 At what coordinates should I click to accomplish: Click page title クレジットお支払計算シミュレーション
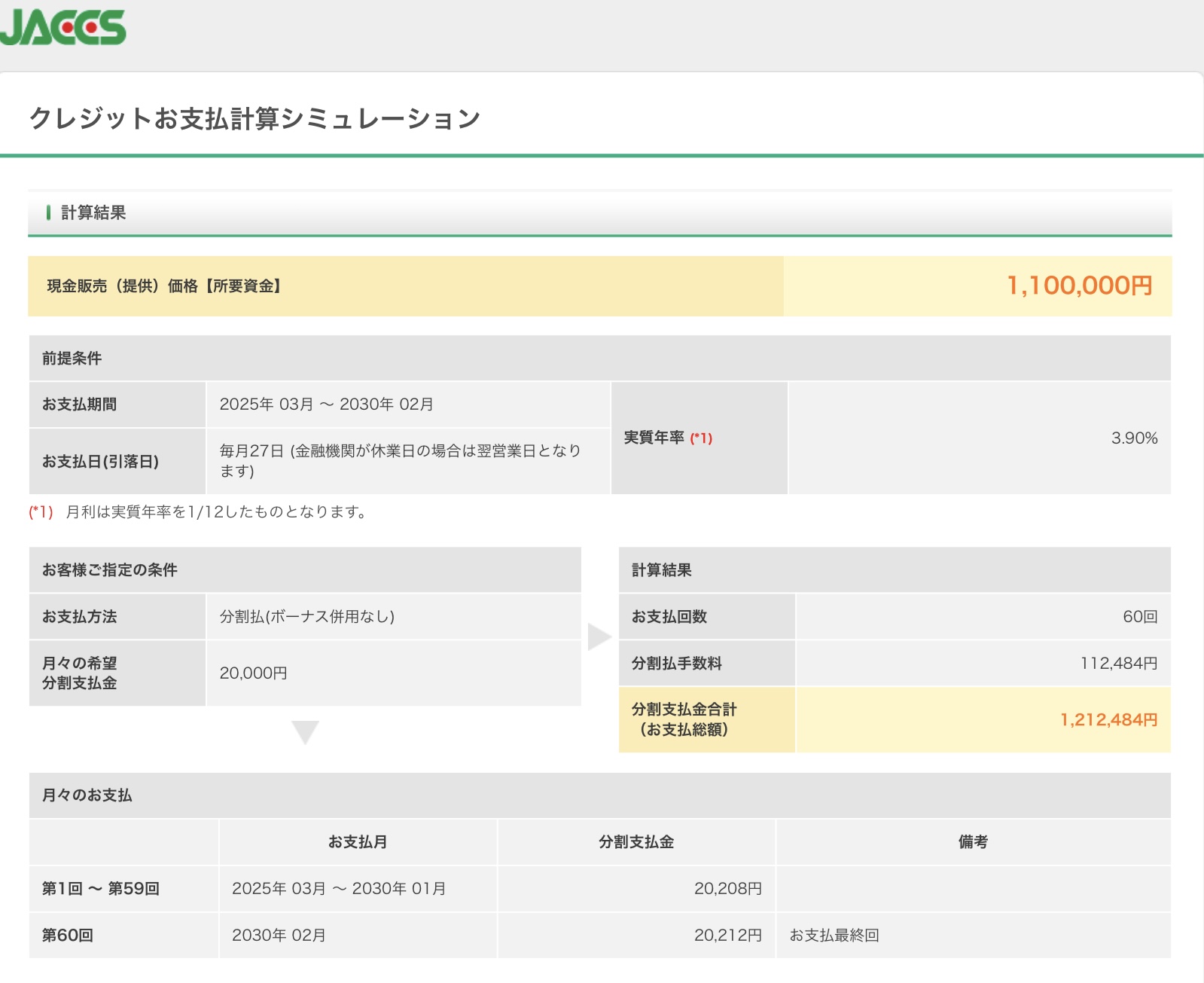point(255,118)
